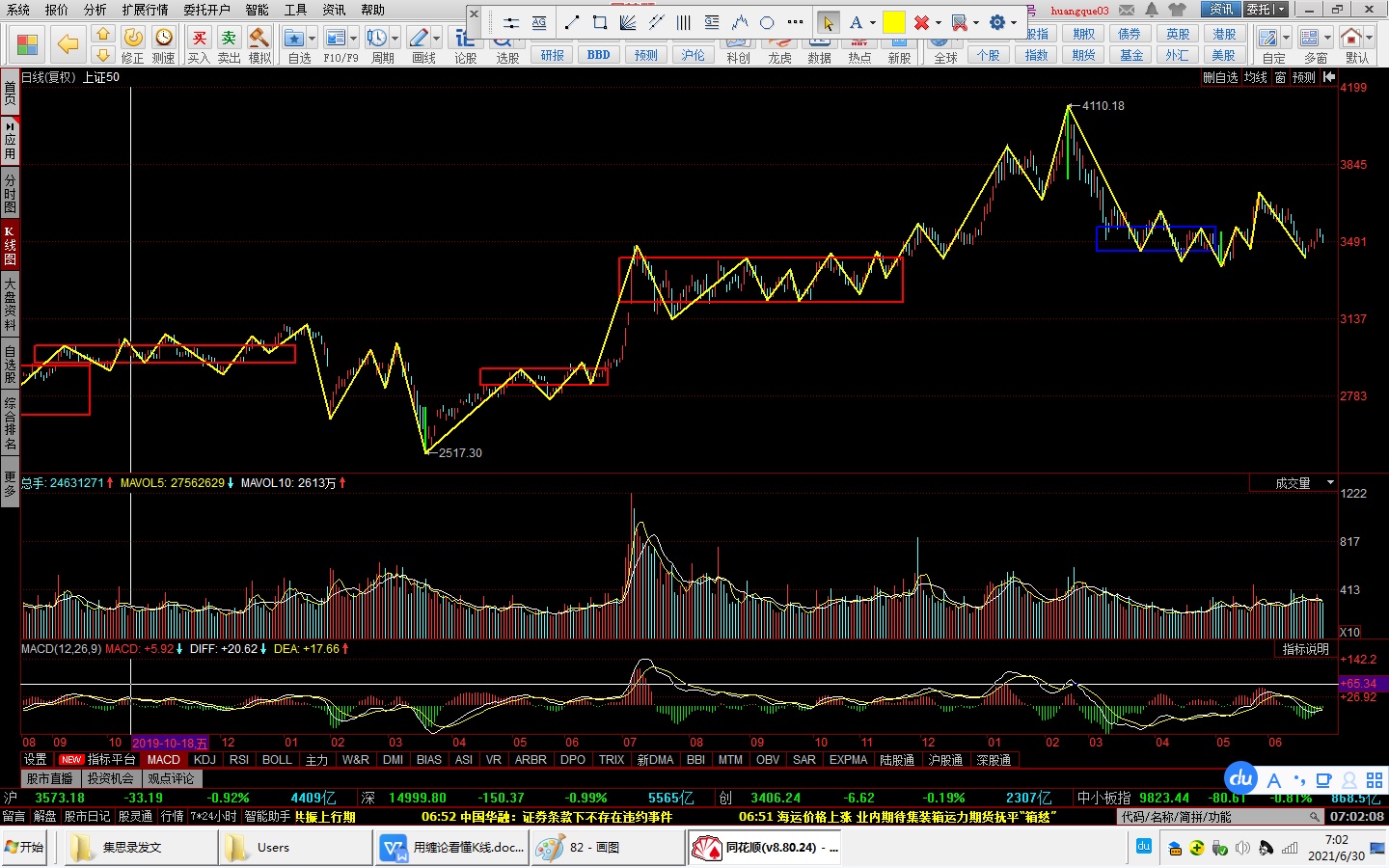
Task: Toggle the 预测 forecast button above chart
Action: (x=1304, y=77)
